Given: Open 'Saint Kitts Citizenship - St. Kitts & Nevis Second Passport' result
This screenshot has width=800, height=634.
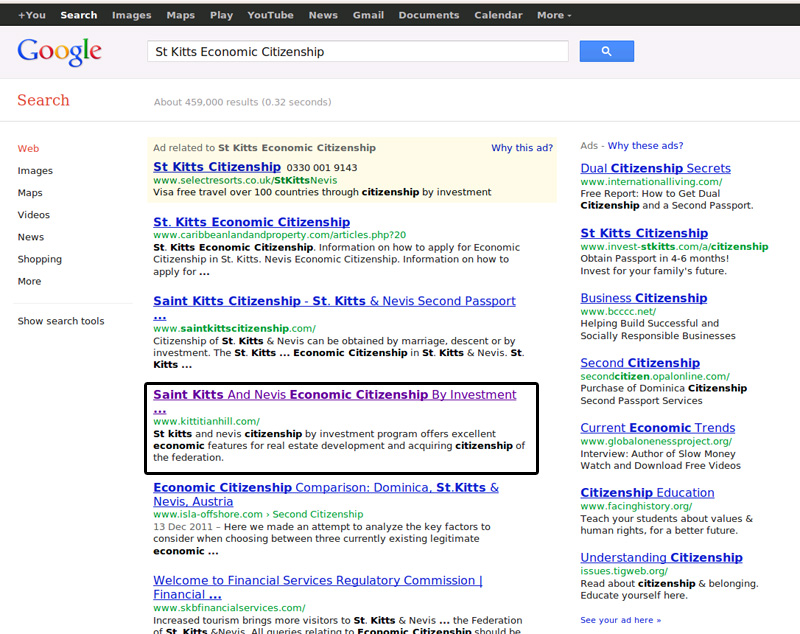Looking at the screenshot, I should pyautogui.click(x=334, y=301).
